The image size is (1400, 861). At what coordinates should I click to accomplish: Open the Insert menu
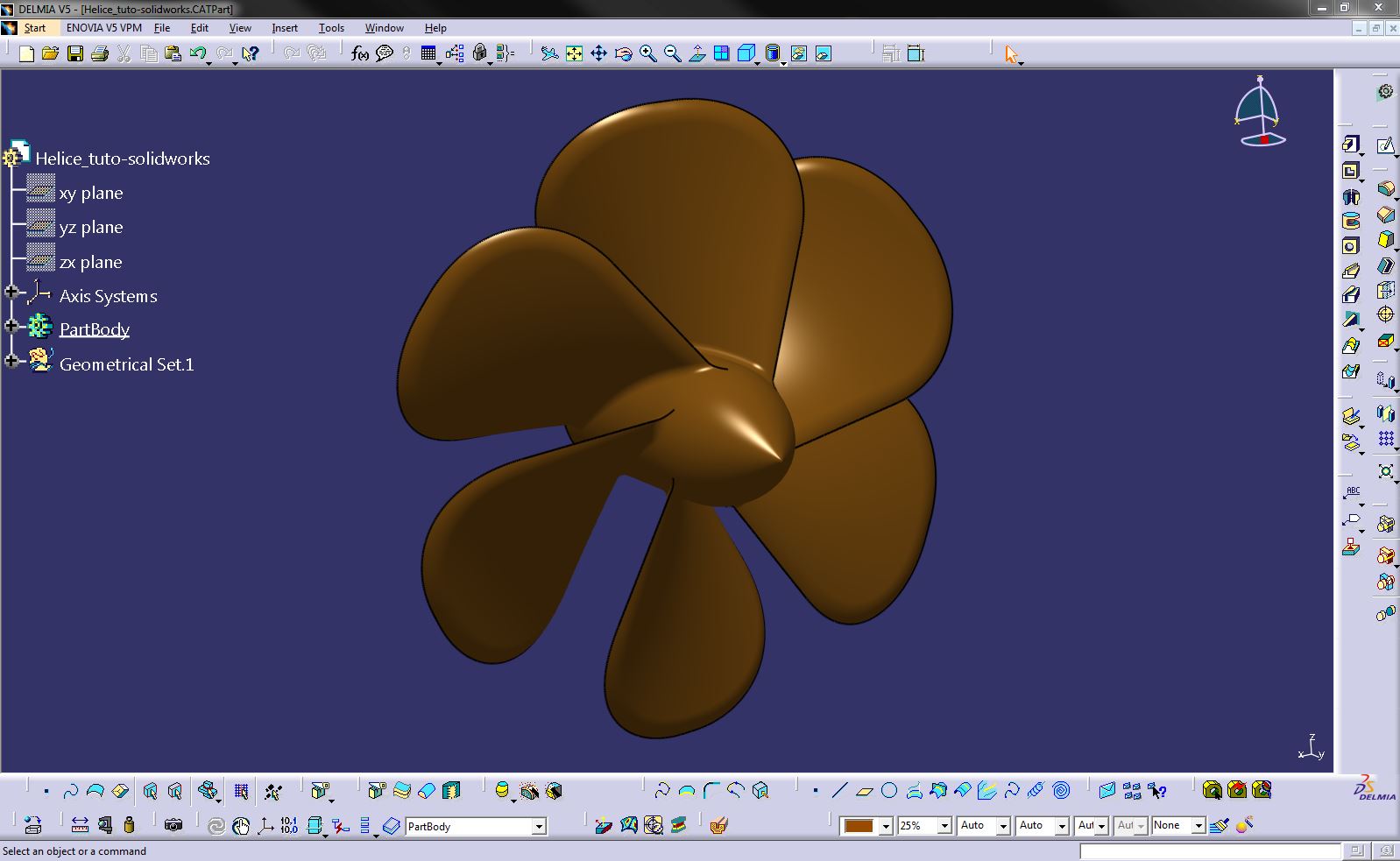click(x=285, y=28)
